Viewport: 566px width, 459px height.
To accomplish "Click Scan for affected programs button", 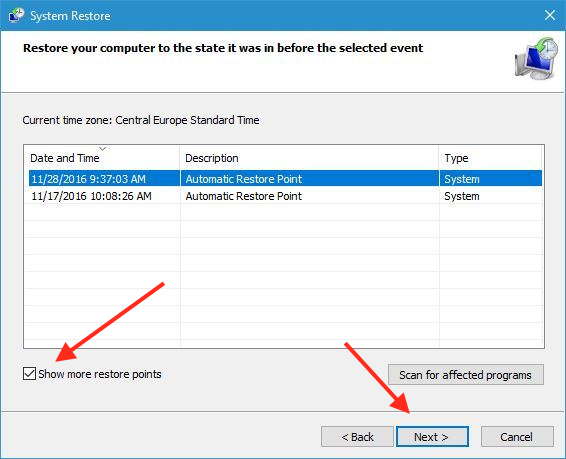I will click(466, 375).
